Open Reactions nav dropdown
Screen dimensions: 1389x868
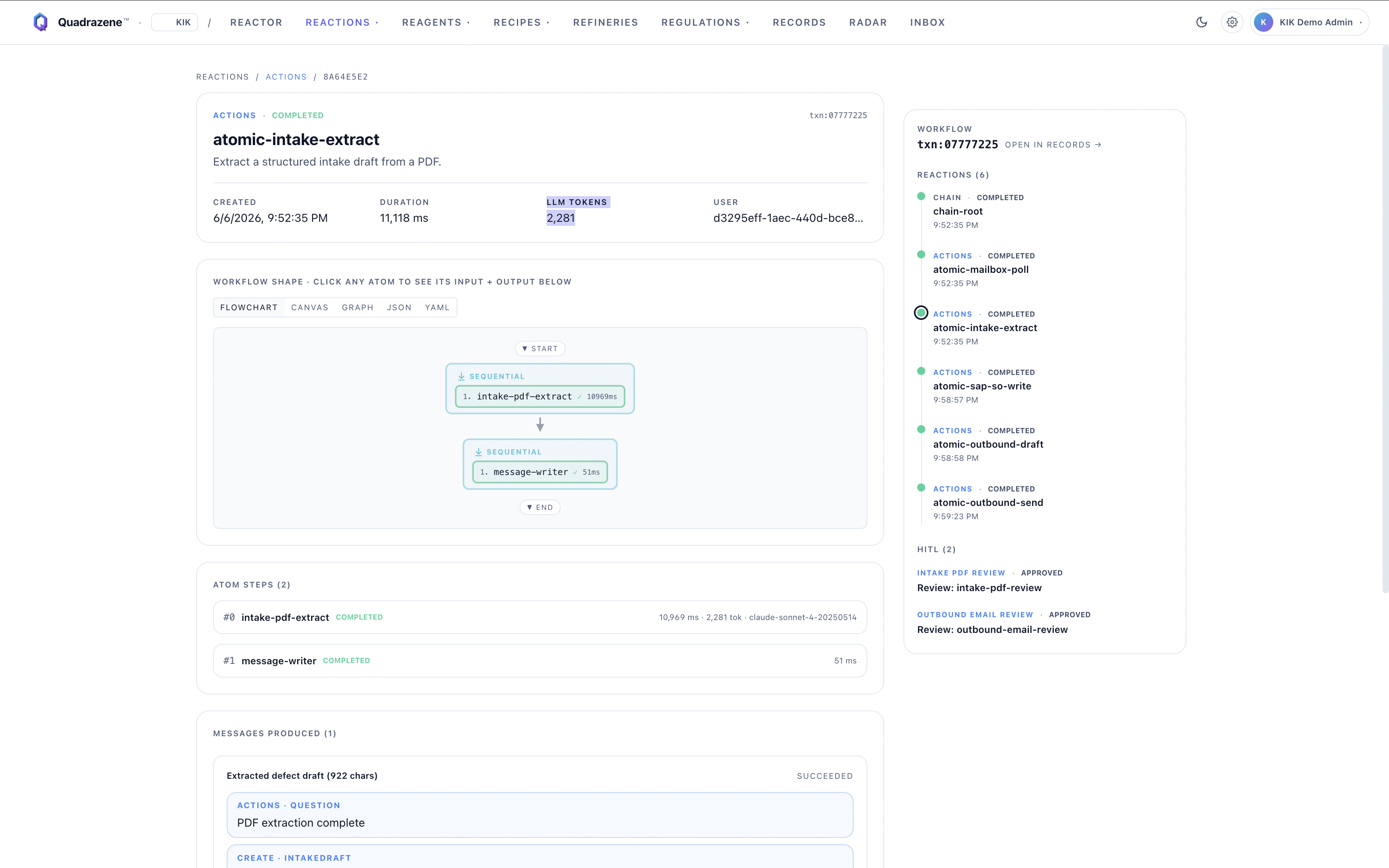(342, 23)
